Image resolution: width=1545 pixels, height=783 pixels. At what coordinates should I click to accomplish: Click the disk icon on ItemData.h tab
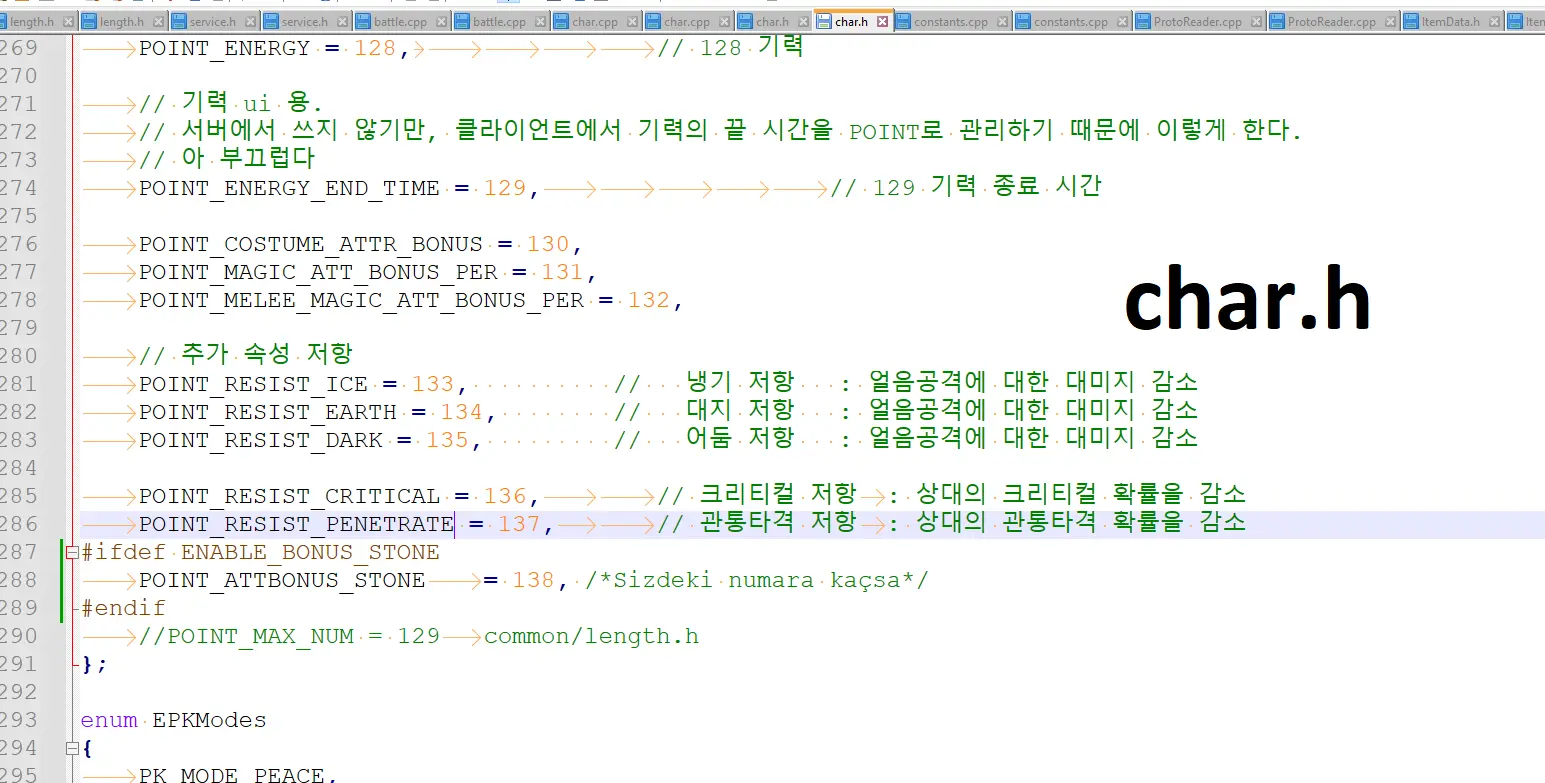pyautogui.click(x=1410, y=21)
